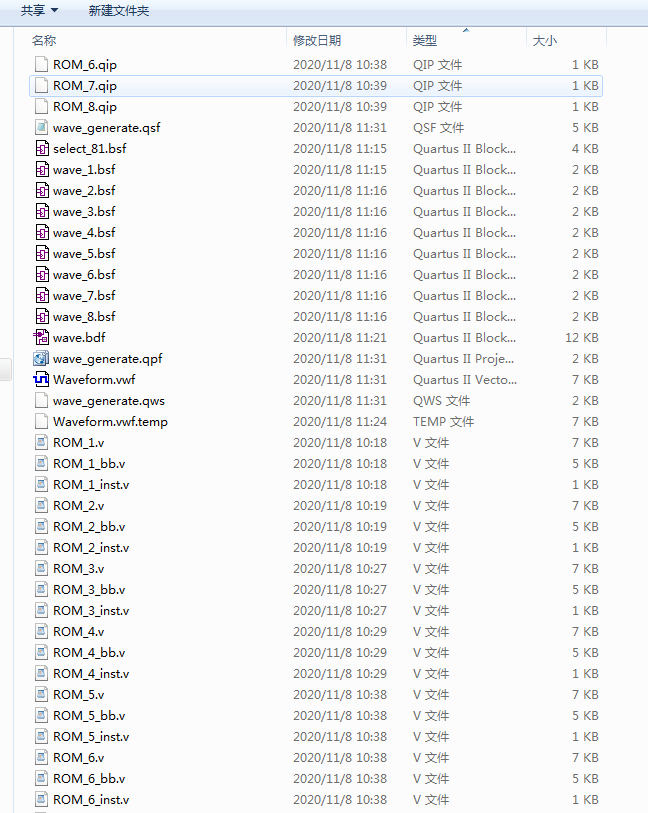Select the ROM_7.qip file name

point(85,85)
